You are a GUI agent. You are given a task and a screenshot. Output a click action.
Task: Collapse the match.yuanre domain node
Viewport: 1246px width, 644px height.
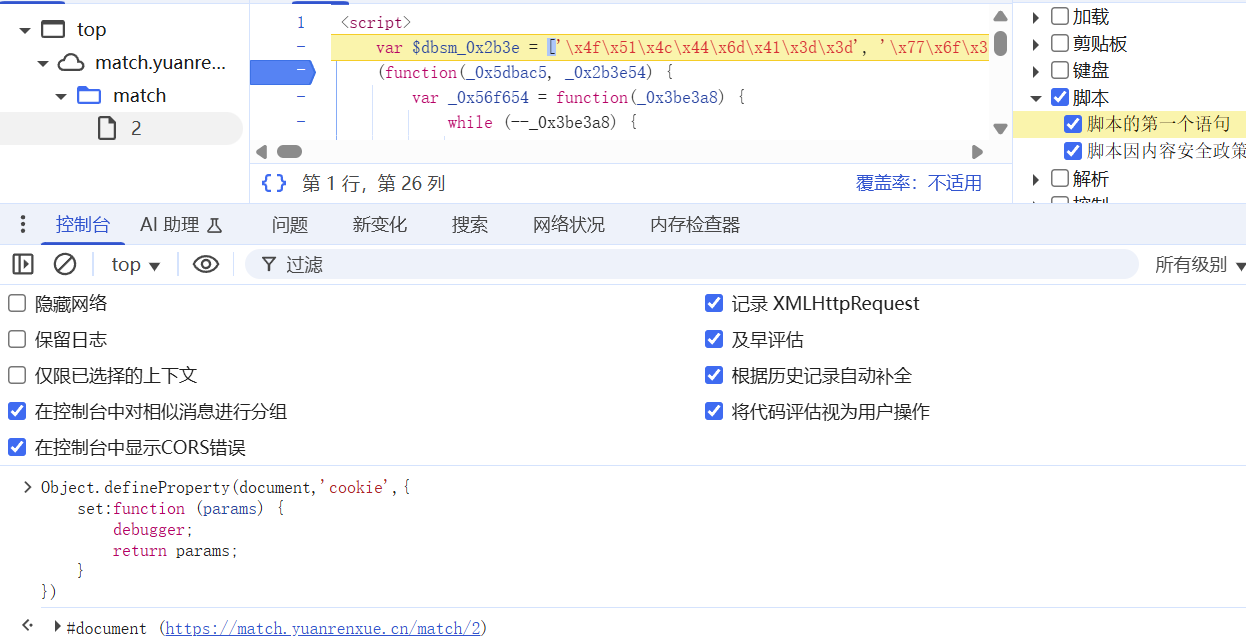[x=43, y=64]
